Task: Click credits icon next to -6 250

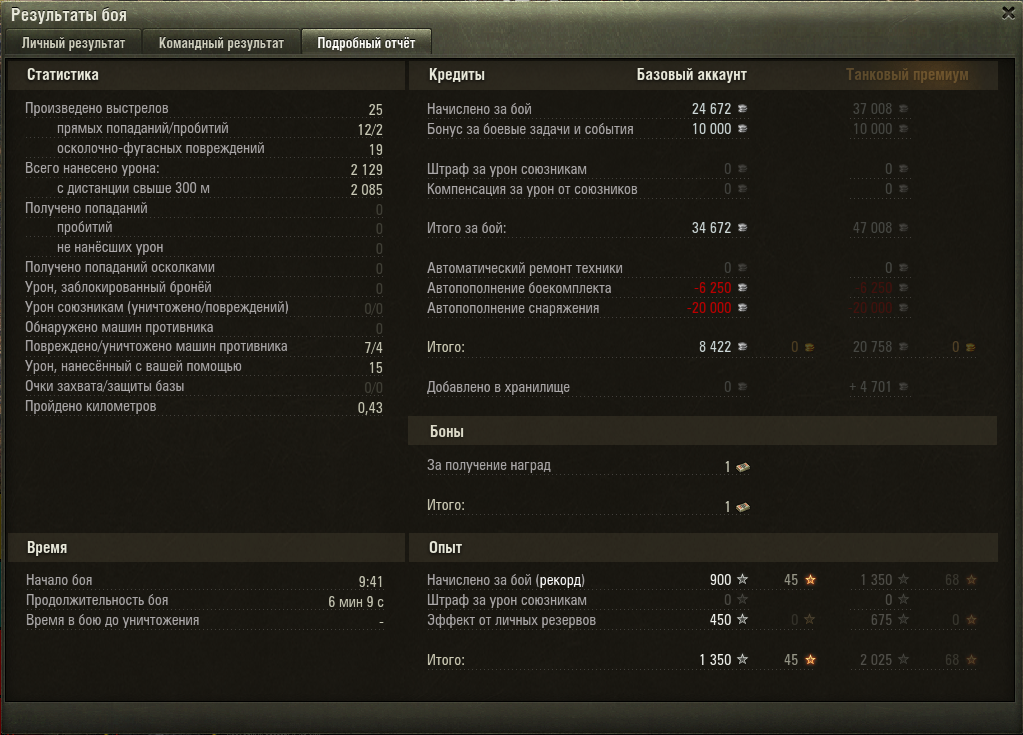Action: 742,288
